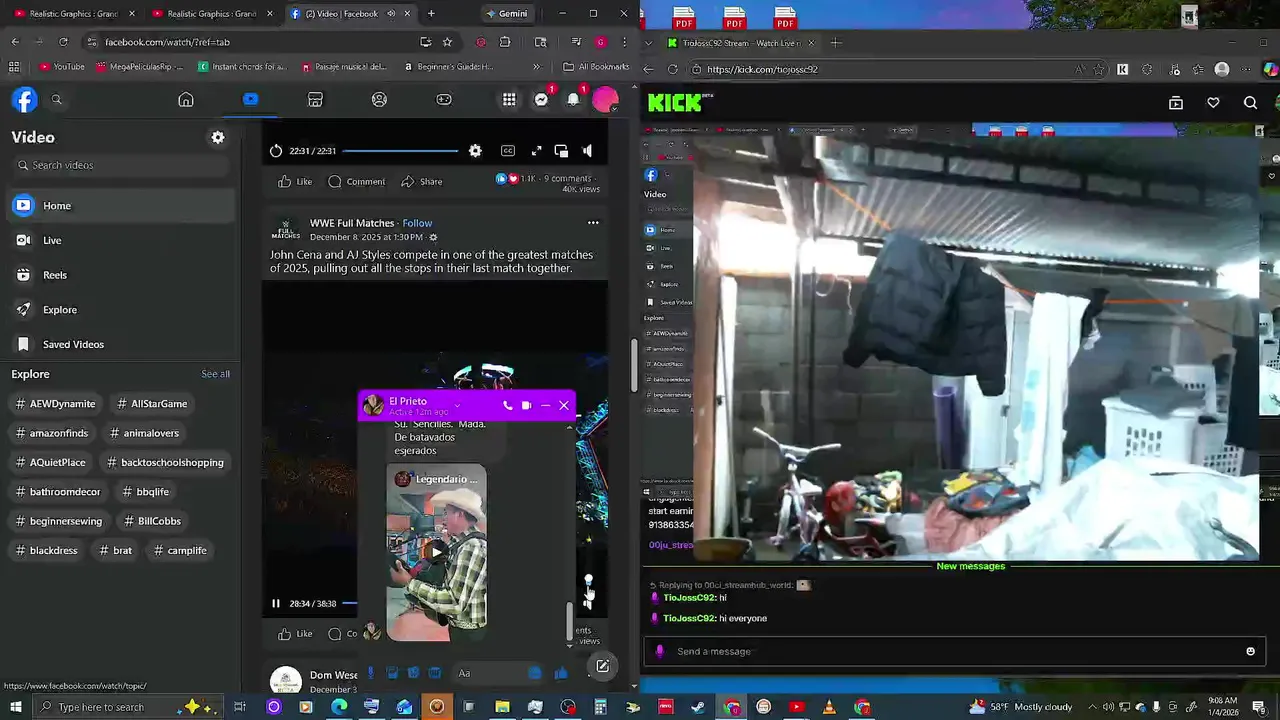The image size is (1280, 720).
Task: Replay the finished 22:31 video
Action: (x=276, y=151)
